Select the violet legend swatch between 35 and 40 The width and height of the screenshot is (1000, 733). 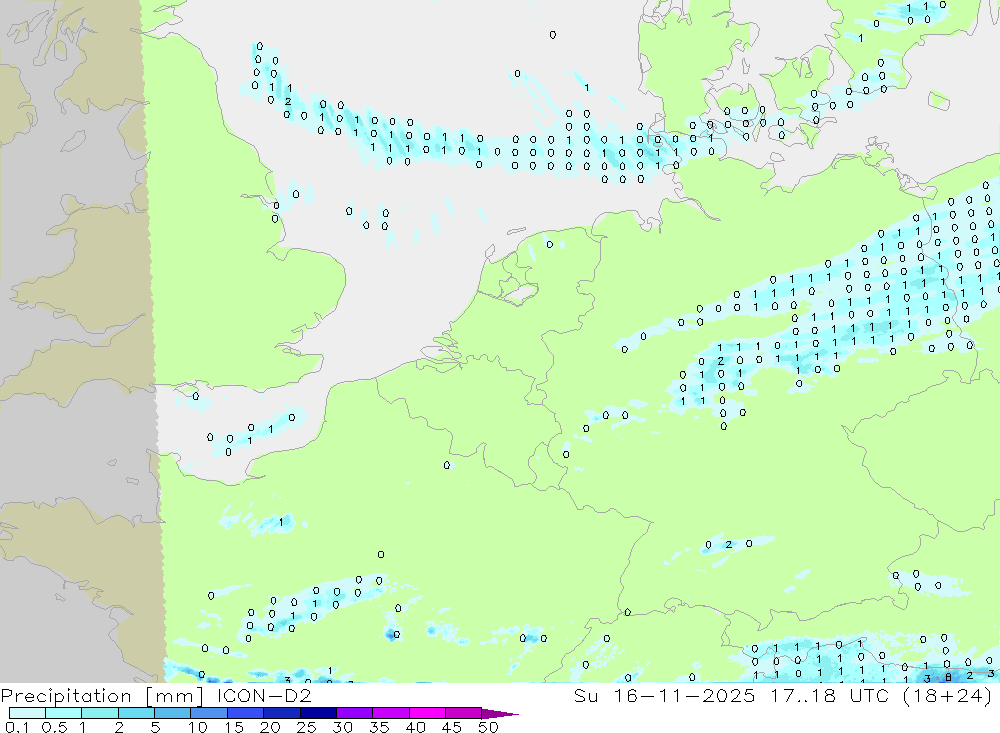pos(391,713)
